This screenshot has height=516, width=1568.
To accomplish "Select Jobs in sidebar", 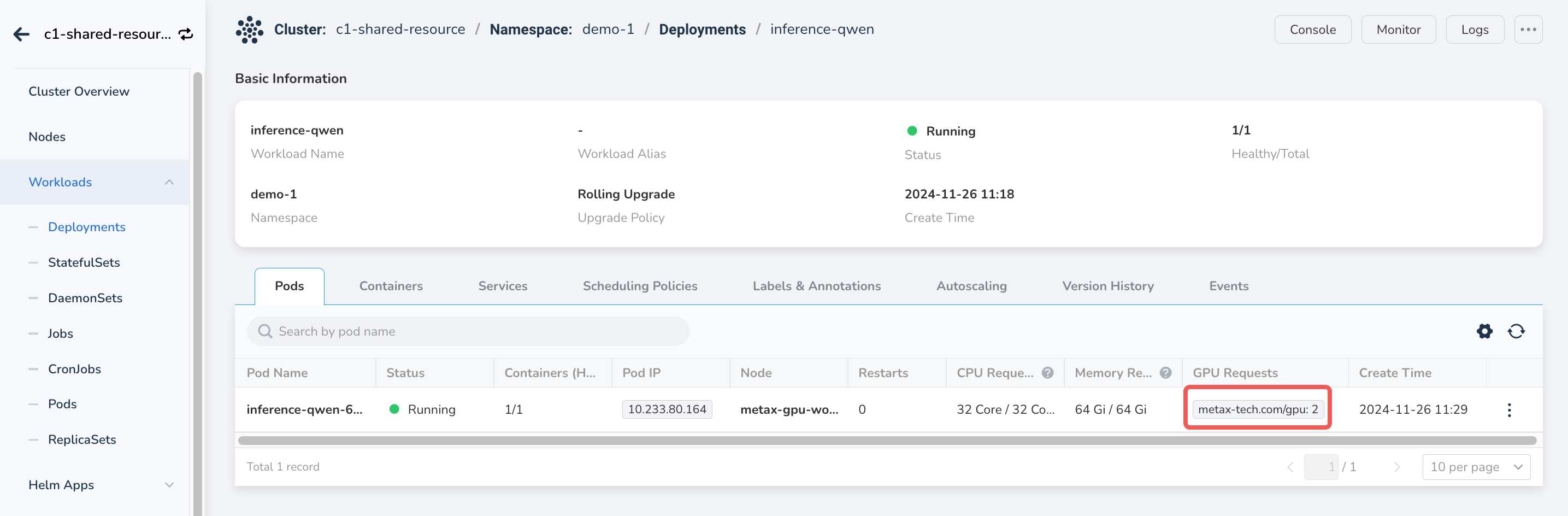I will 60,334.
